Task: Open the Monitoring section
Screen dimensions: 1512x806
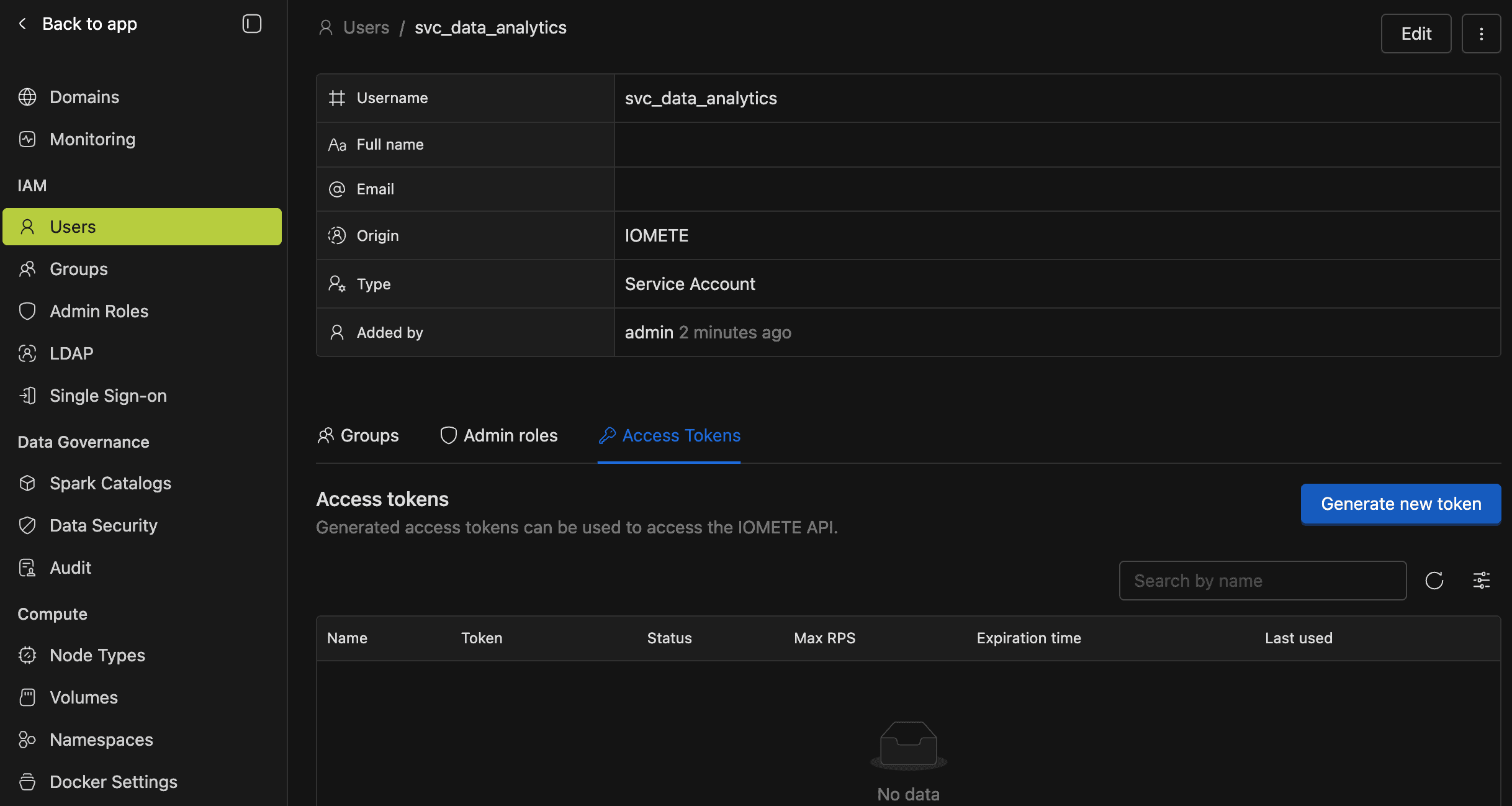Action: [92, 139]
